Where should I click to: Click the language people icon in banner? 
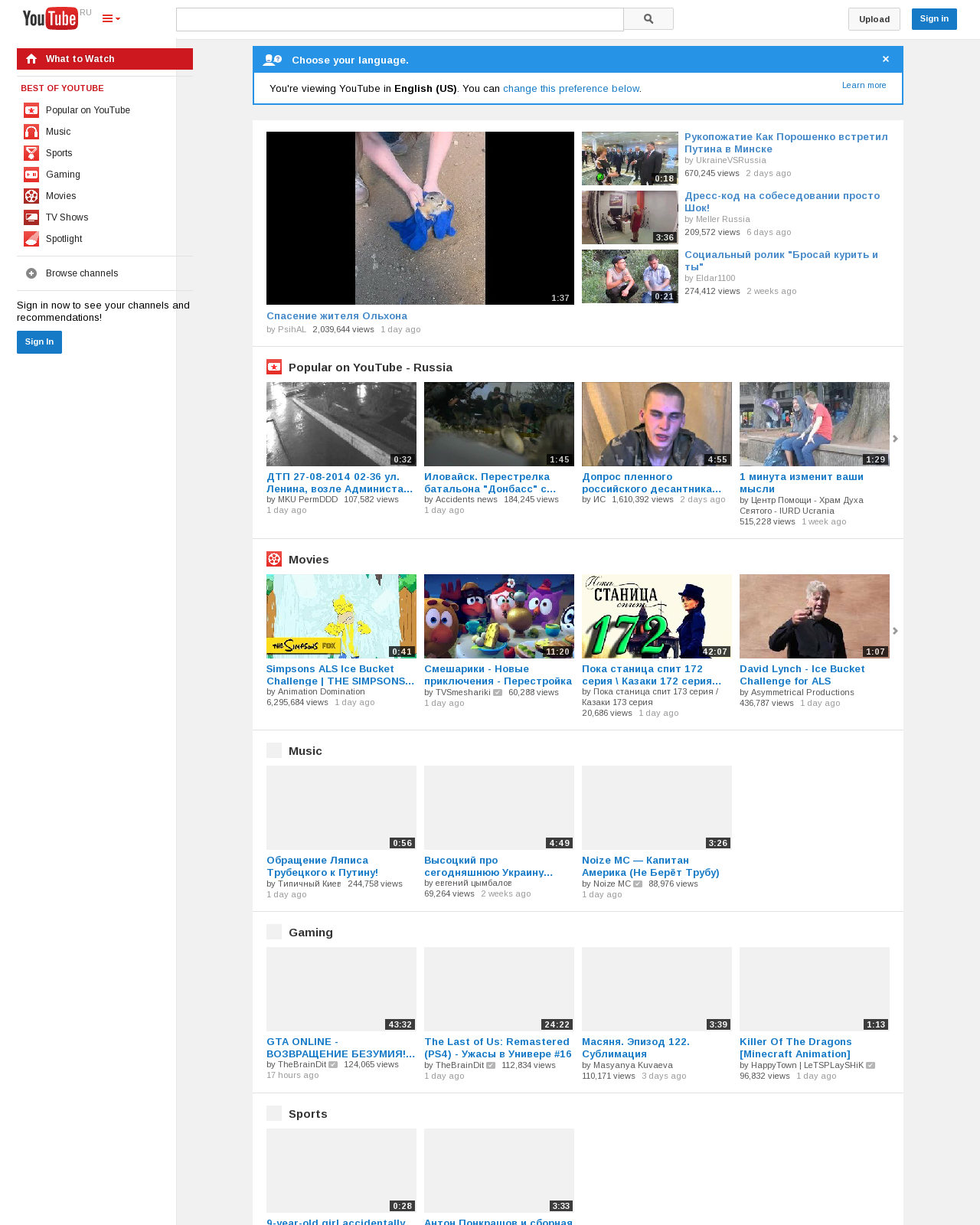coord(272,60)
